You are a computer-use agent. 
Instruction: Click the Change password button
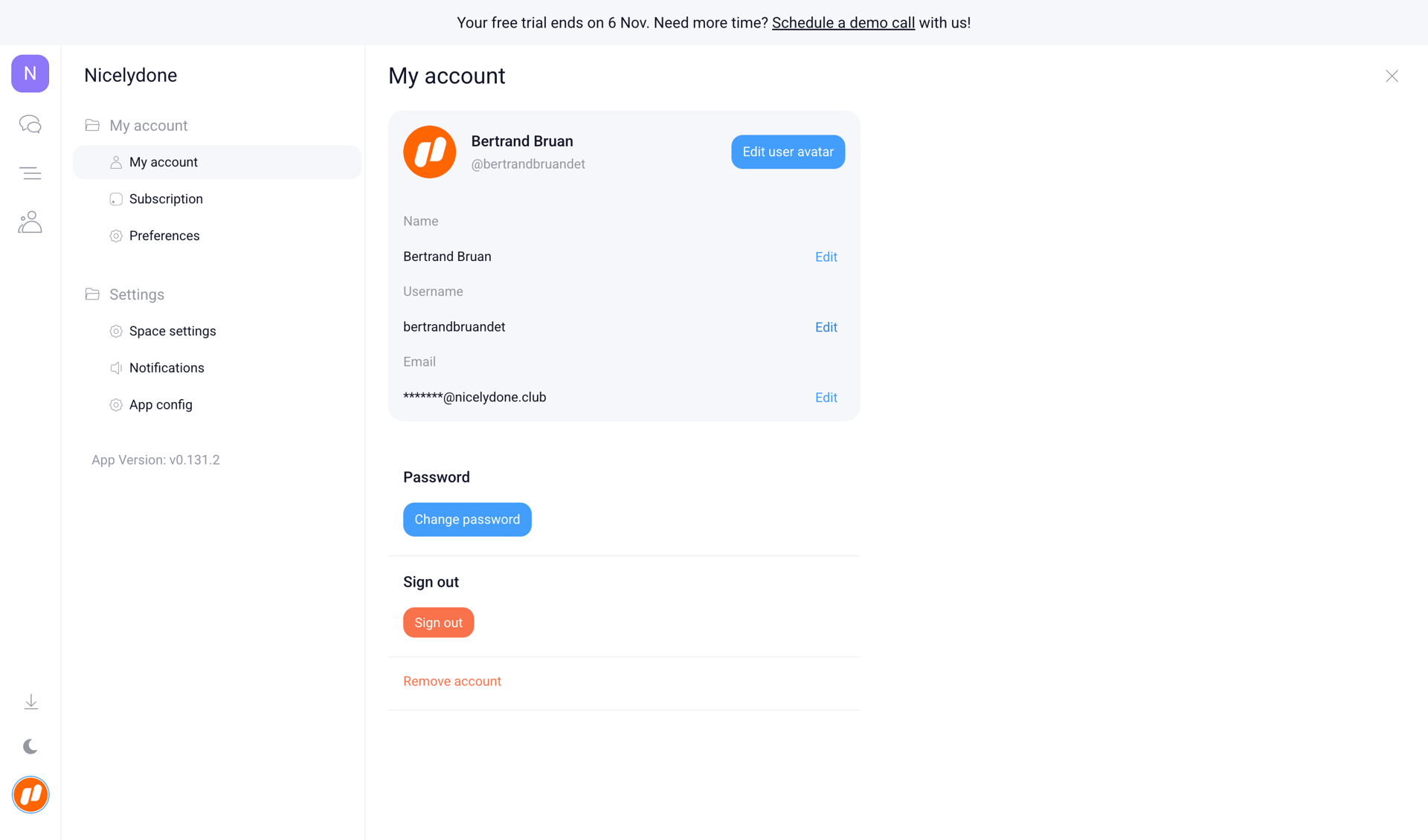(467, 520)
